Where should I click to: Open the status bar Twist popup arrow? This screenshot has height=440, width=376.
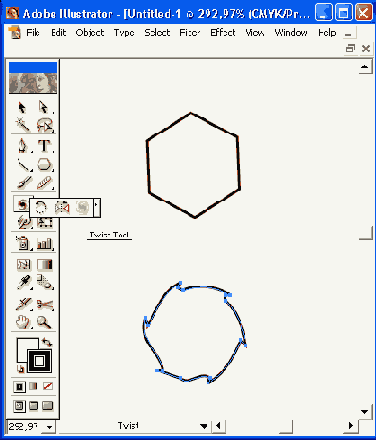204,426
